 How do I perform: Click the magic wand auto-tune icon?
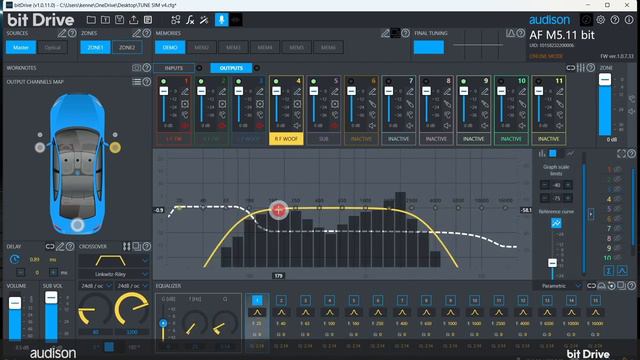click(x=204, y=20)
